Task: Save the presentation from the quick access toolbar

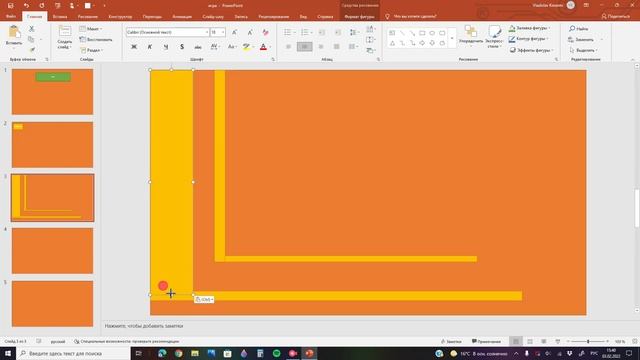Action: point(11,6)
